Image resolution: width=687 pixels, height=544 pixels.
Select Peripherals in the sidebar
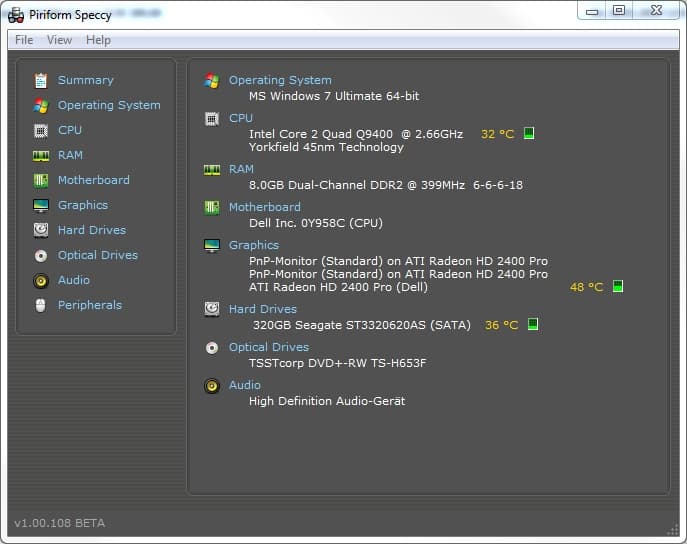coord(90,305)
